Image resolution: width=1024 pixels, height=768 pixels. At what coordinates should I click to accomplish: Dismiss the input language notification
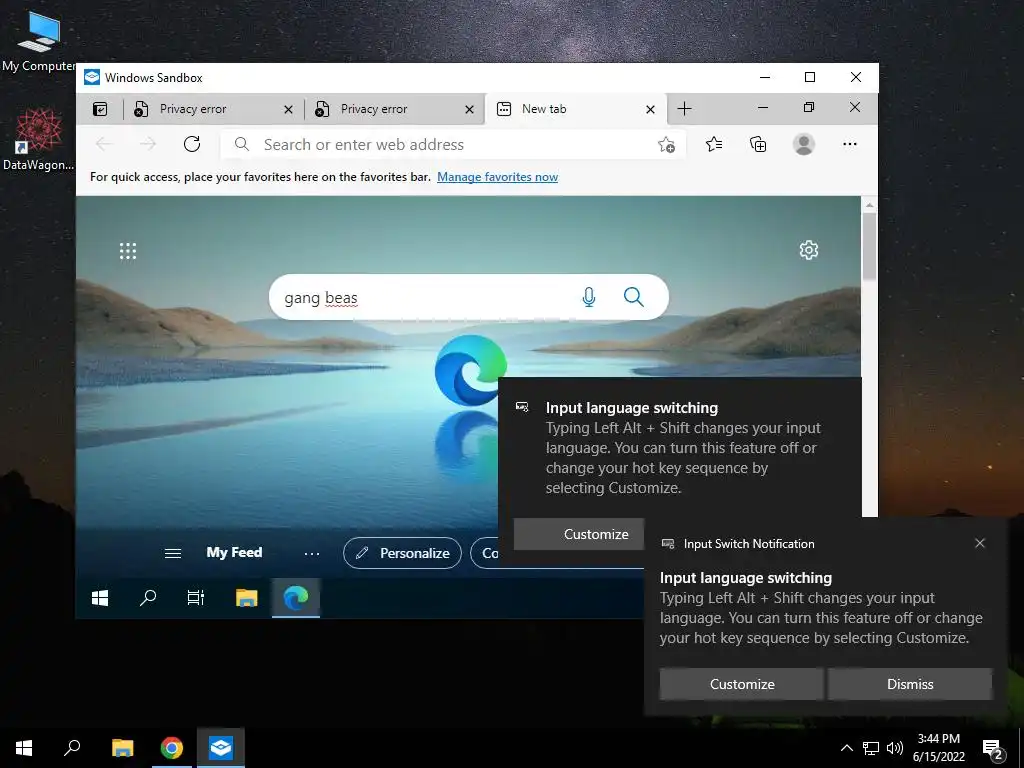click(910, 684)
